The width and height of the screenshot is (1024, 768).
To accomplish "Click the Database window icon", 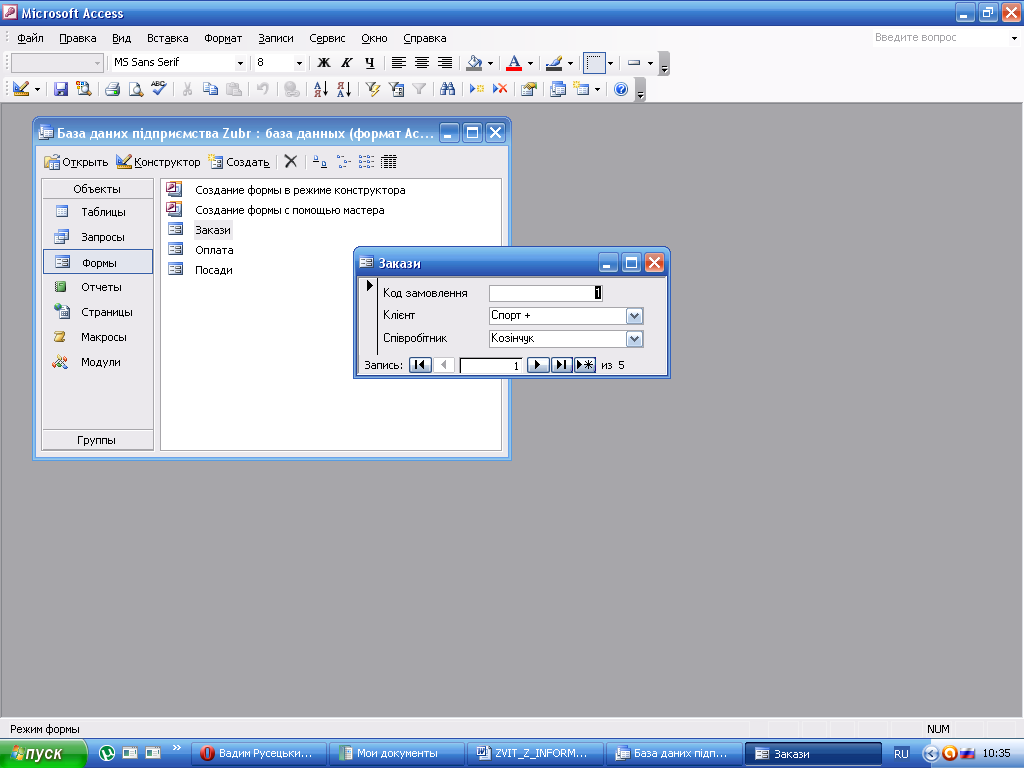I will pos(558,89).
